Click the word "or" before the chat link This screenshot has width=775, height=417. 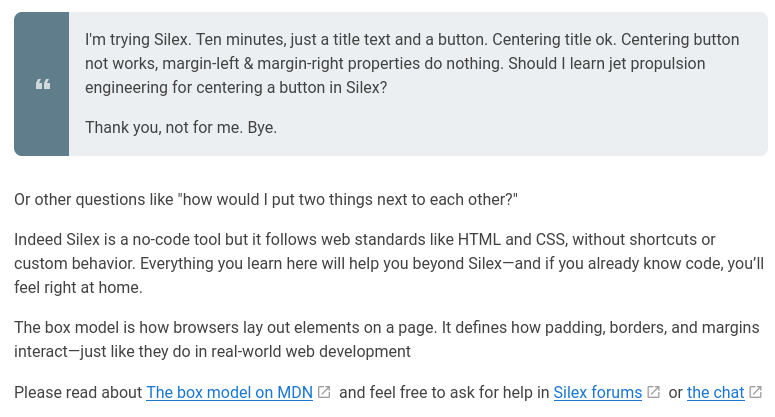pyautogui.click(x=675, y=393)
